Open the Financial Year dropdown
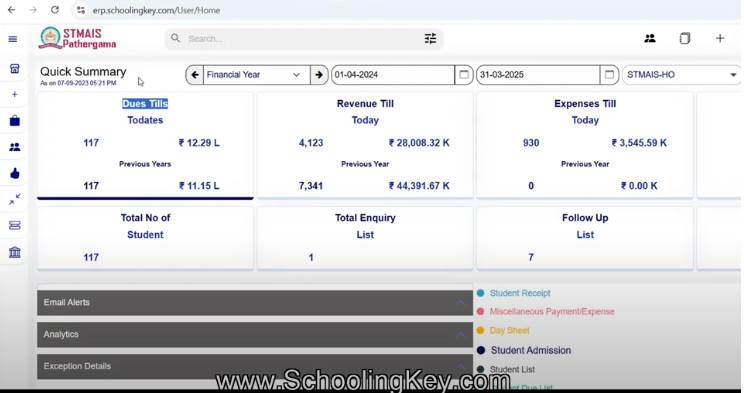This screenshot has width=744, height=393. (256, 75)
